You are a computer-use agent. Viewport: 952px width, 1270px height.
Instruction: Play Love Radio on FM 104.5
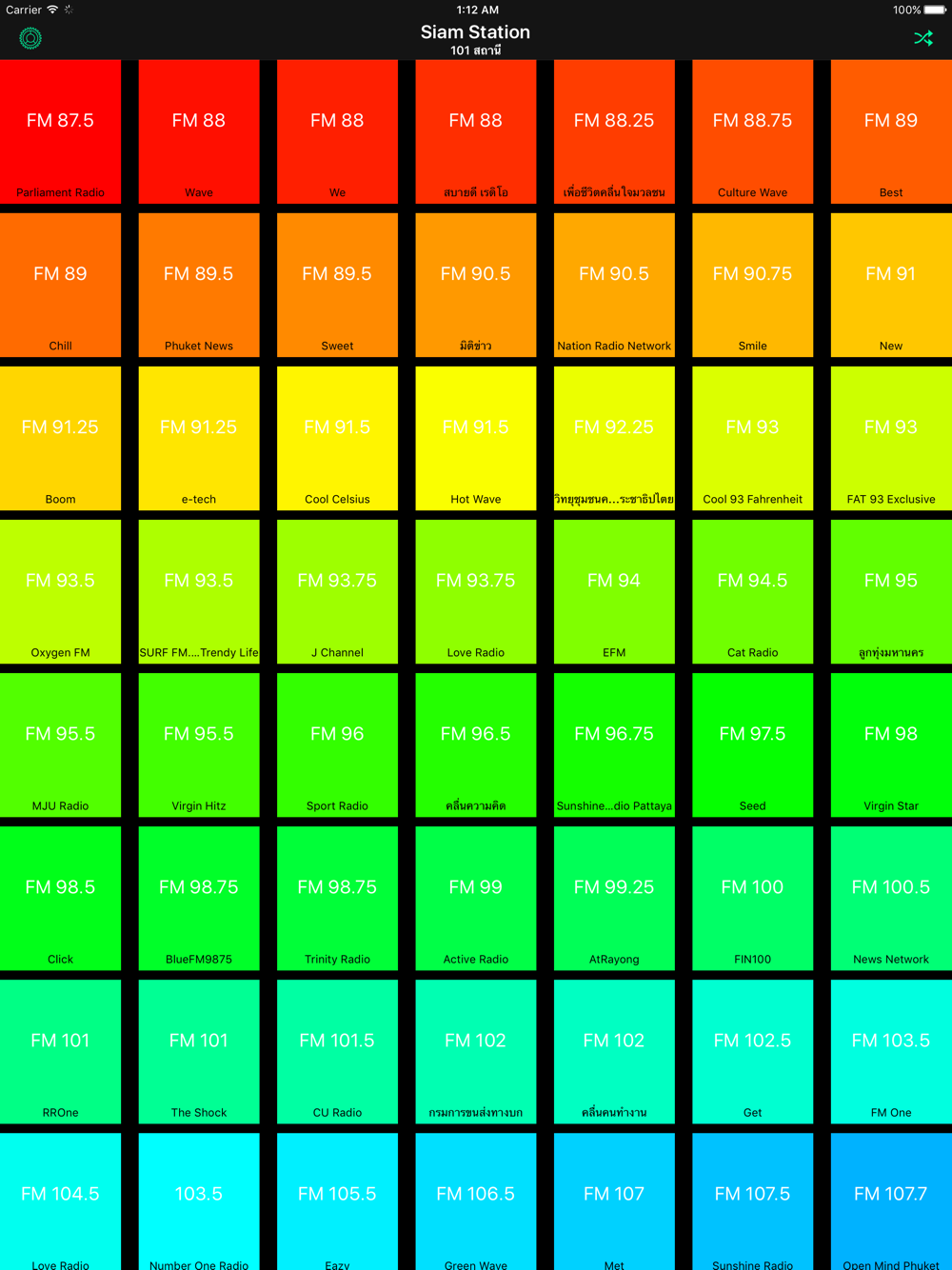pos(60,1201)
